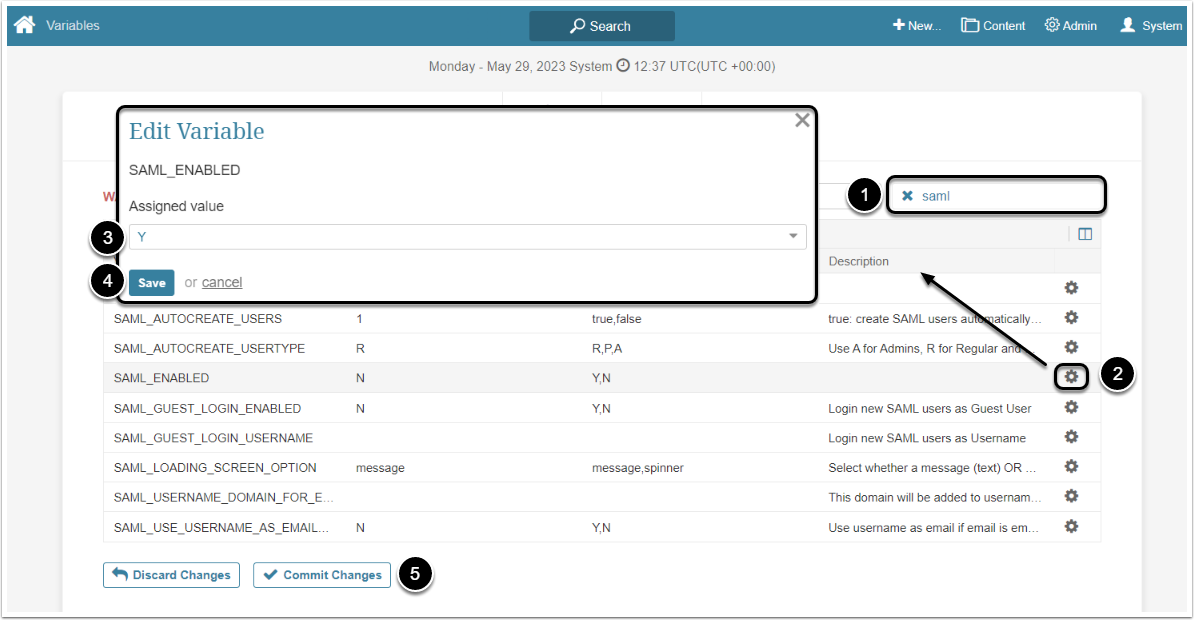Open the Content menu
Viewport: 1194px width, 620px height.
[993, 26]
